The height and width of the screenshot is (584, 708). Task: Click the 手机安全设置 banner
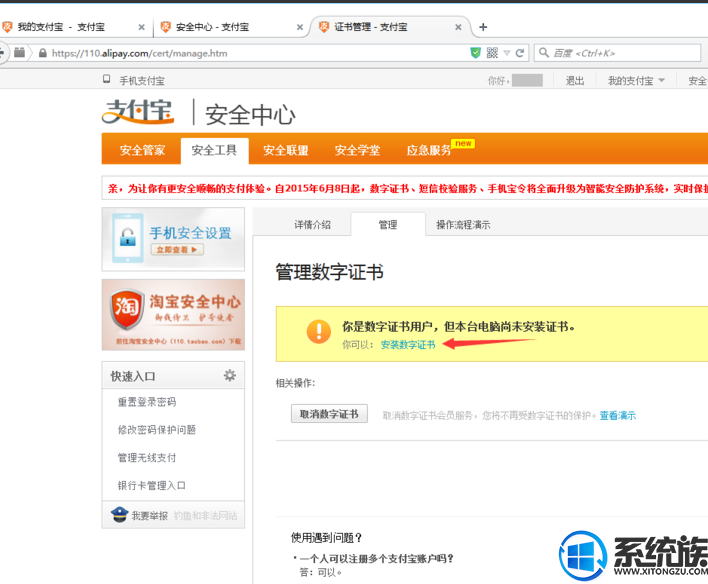click(173, 239)
